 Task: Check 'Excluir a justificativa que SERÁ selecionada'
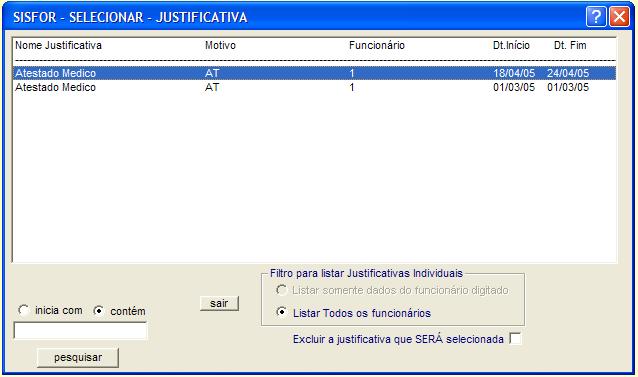point(515,338)
